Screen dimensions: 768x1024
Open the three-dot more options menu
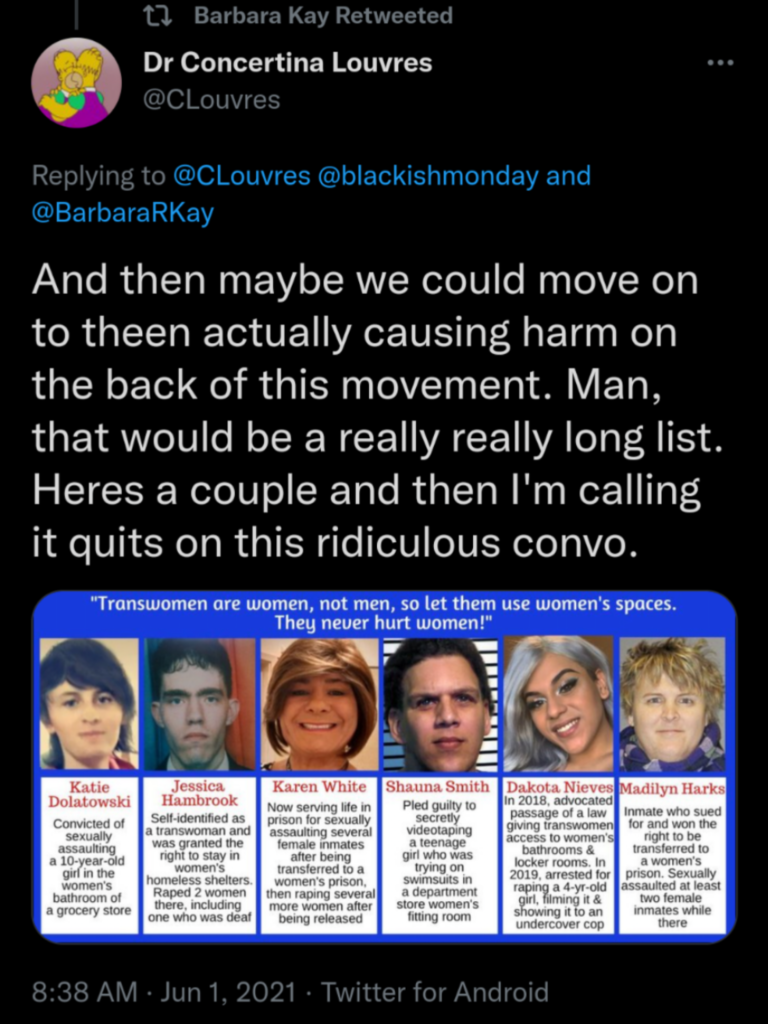pos(721,63)
